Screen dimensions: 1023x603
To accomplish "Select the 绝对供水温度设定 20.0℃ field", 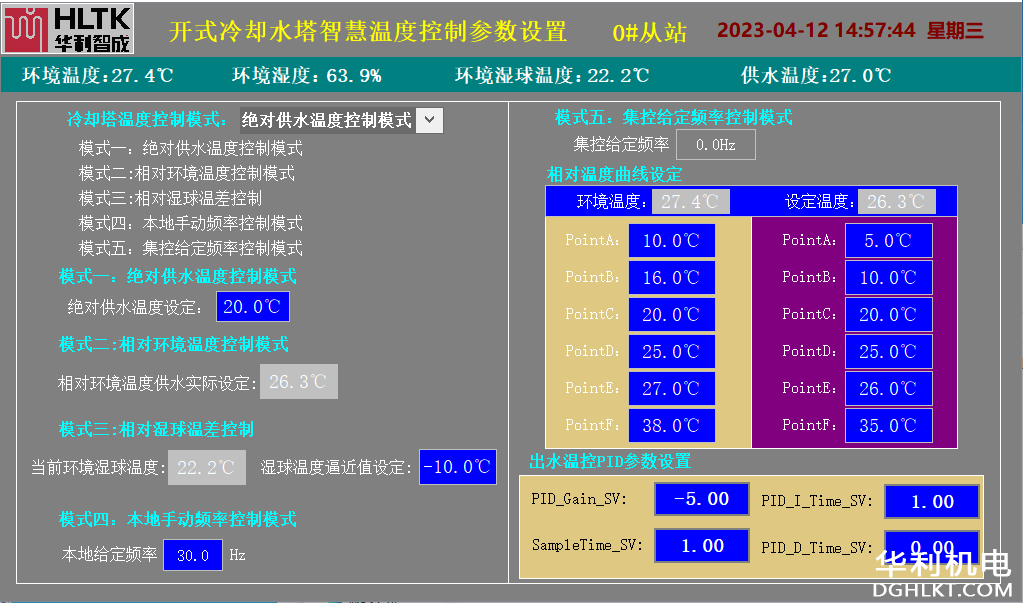I will 253,306.
